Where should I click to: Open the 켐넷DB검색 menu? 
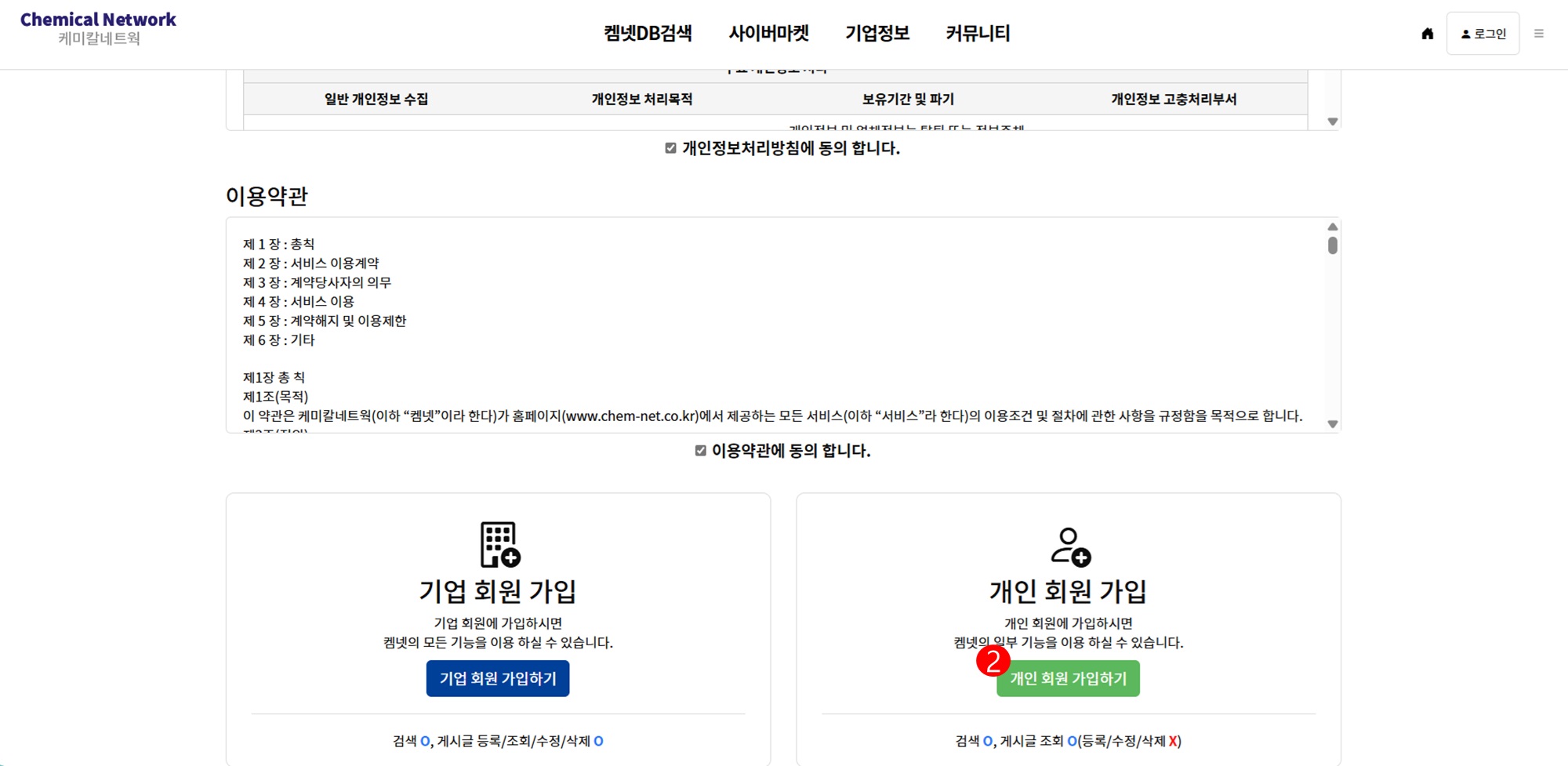click(x=648, y=34)
